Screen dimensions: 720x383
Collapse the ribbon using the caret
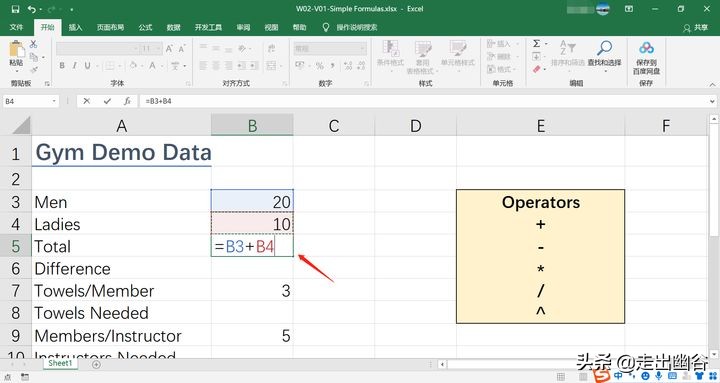712,84
